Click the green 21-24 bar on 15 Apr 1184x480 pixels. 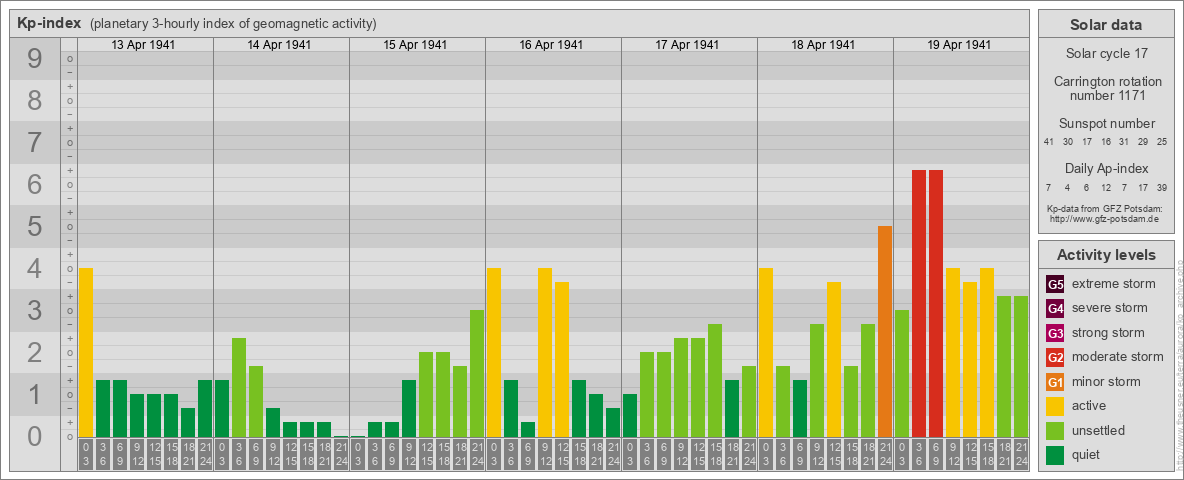[477, 374]
